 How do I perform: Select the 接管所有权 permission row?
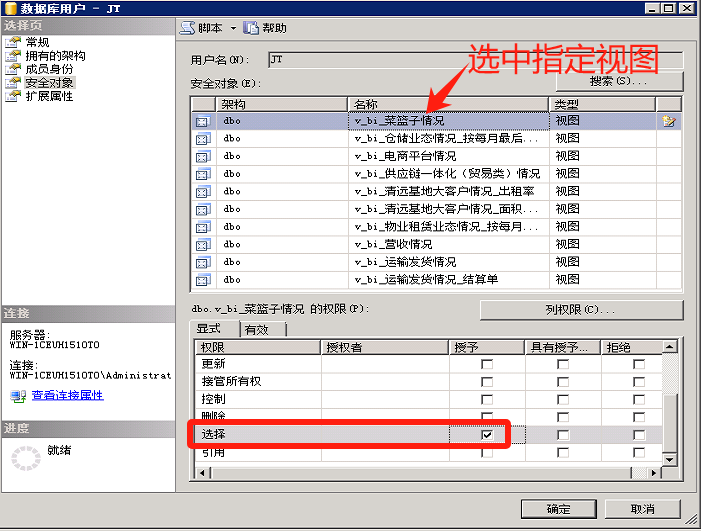pos(429,382)
